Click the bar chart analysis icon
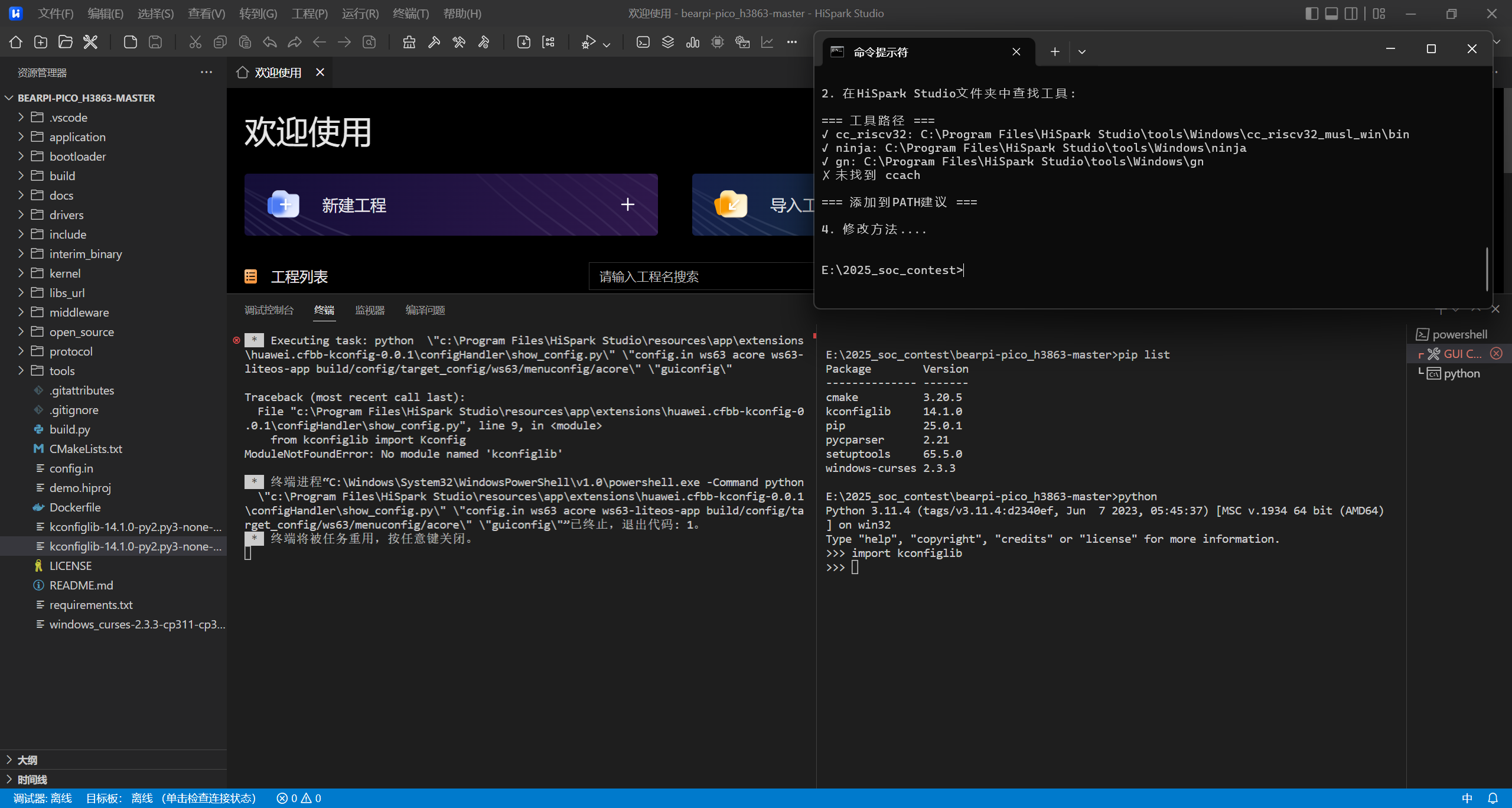Viewport: 1512px width, 808px height. (693, 42)
